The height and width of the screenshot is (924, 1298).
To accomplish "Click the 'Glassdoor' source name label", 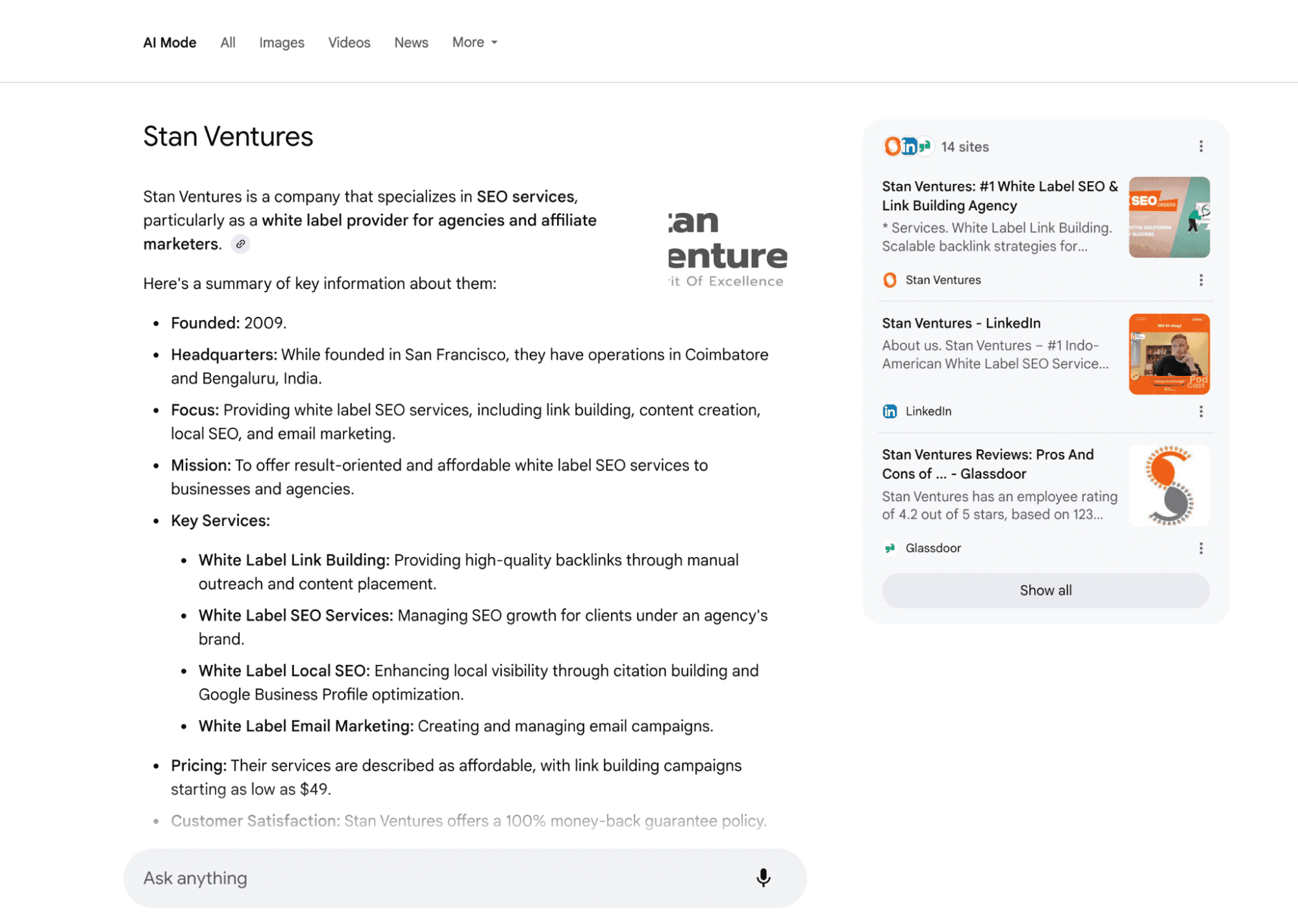I will [x=932, y=548].
